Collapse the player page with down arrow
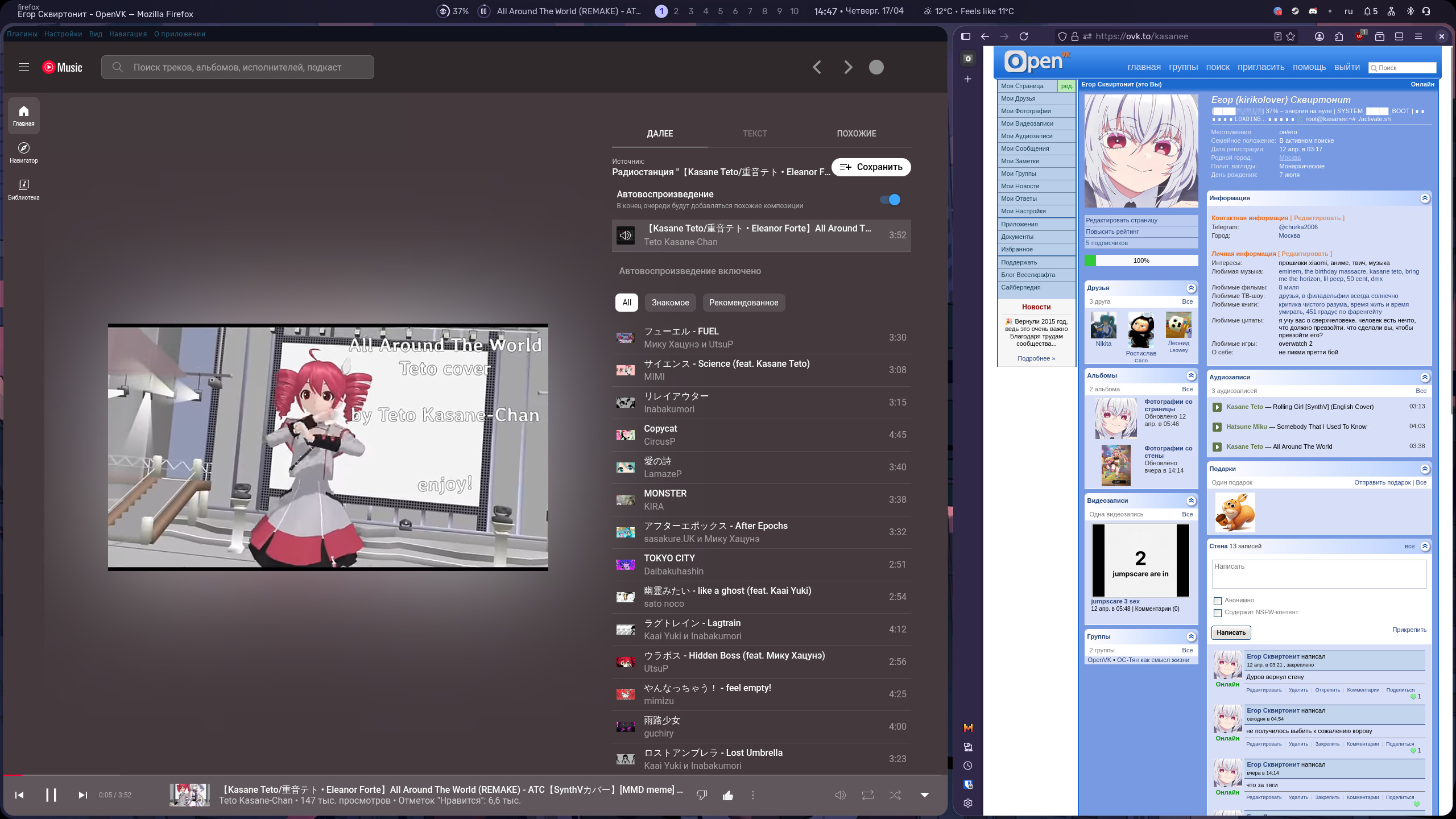The image size is (1456, 819). (x=925, y=795)
